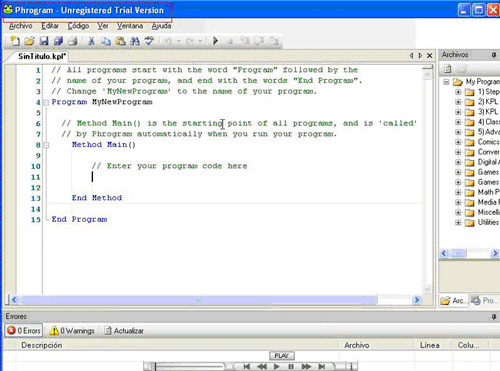Select the Digital folder in tree
This screenshot has width=500, height=371.
pos(488,162)
